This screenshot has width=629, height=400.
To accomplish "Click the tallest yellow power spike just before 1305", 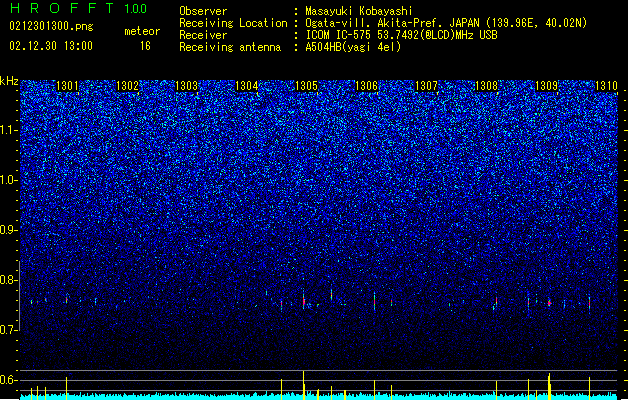I will click(304, 385).
